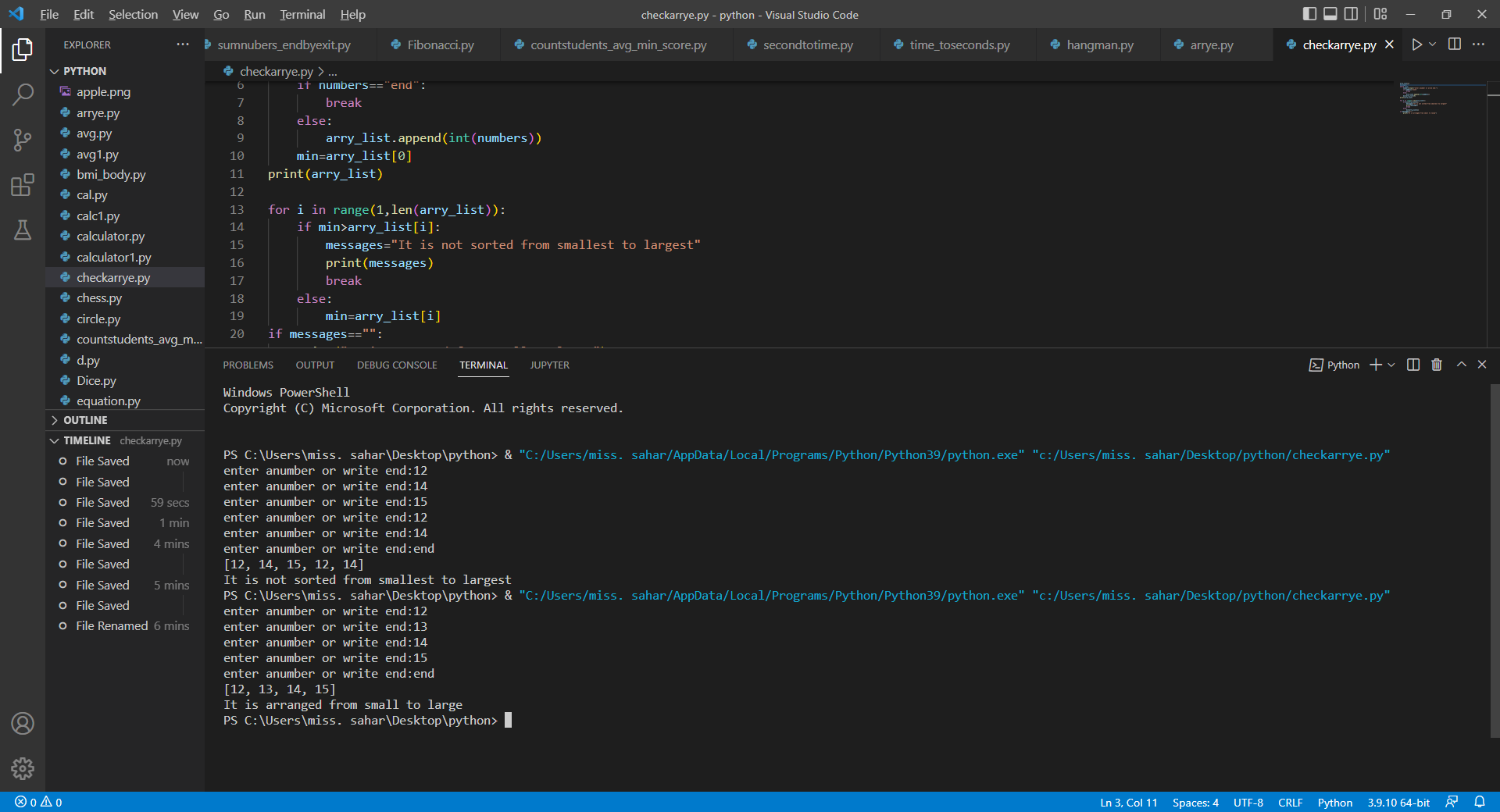Expand the OUTLINE section
Image resolution: width=1500 pixels, height=812 pixels.
click(x=125, y=420)
